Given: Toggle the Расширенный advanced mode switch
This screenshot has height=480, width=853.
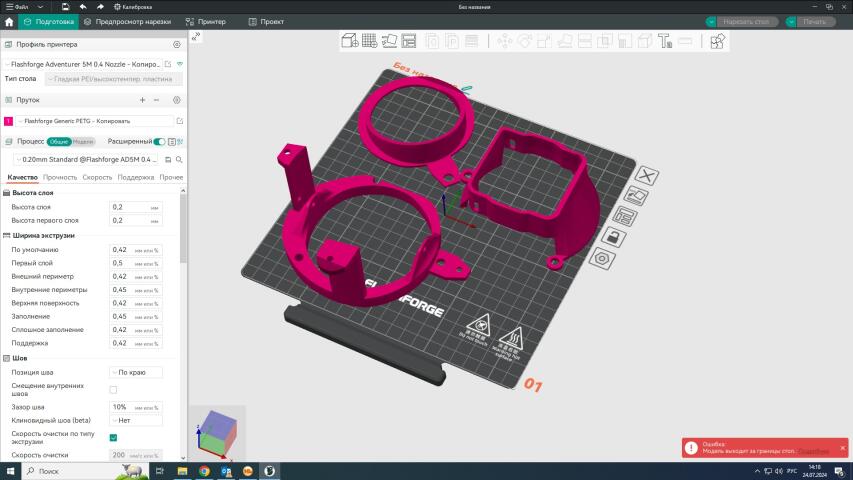Looking at the screenshot, I should point(159,141).
